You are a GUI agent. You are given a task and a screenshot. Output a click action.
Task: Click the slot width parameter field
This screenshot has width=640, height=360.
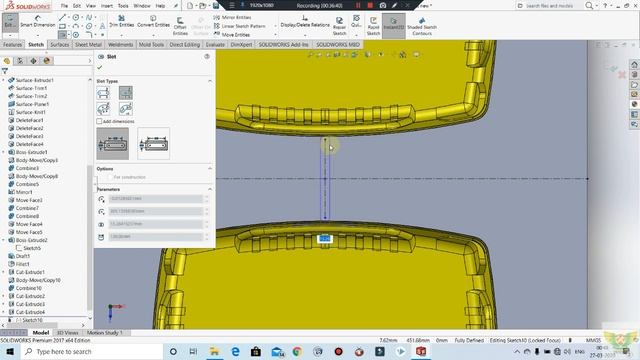[156, 224]
